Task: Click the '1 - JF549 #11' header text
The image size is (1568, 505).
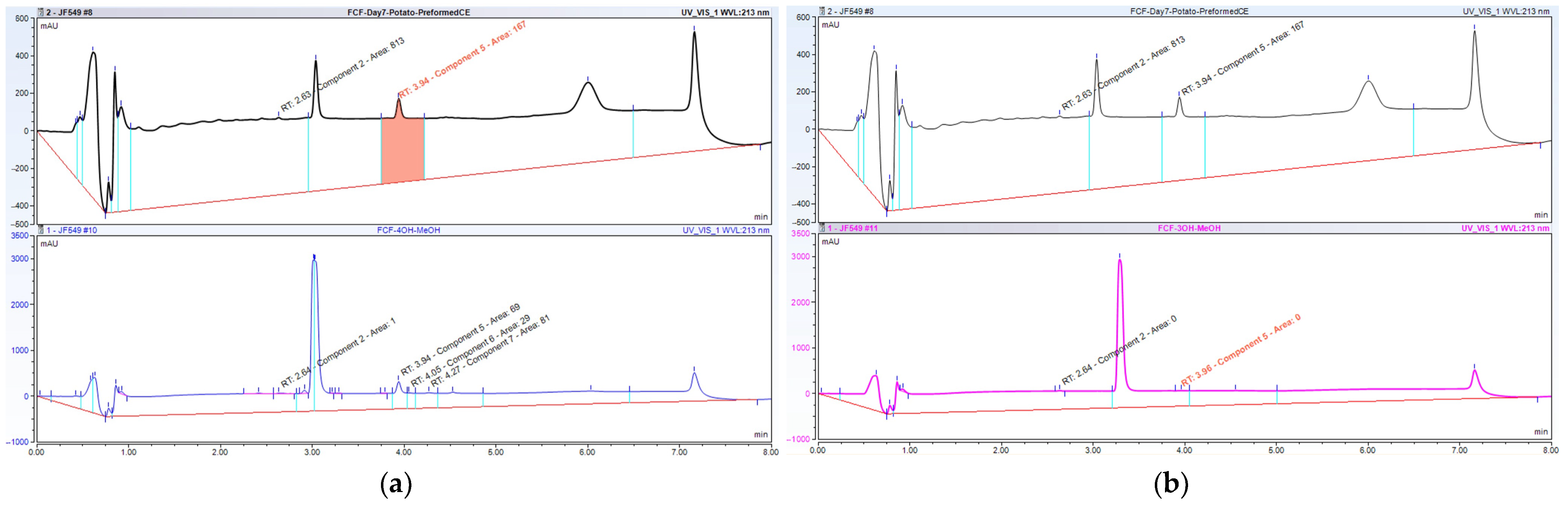Action: coord(852,228)
